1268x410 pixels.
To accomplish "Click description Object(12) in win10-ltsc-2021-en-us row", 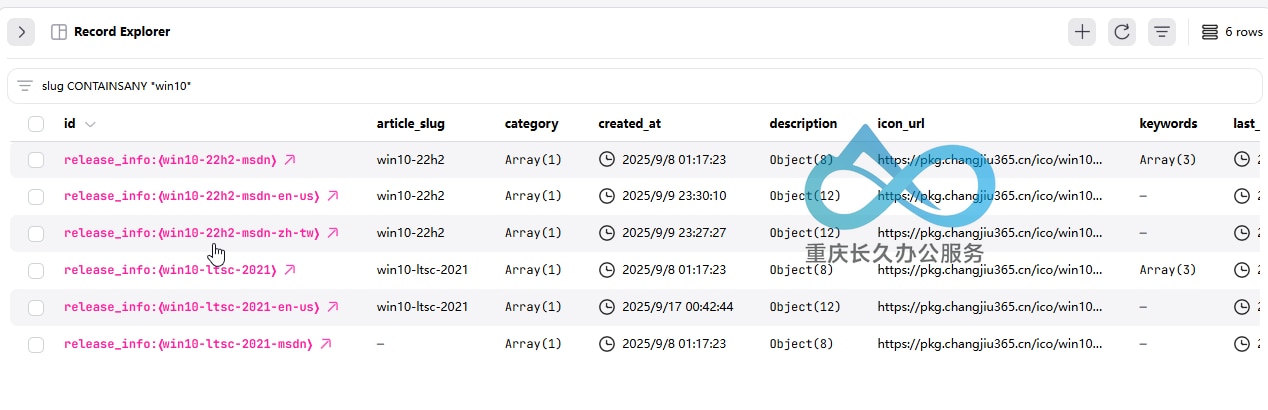I will 805,308.
